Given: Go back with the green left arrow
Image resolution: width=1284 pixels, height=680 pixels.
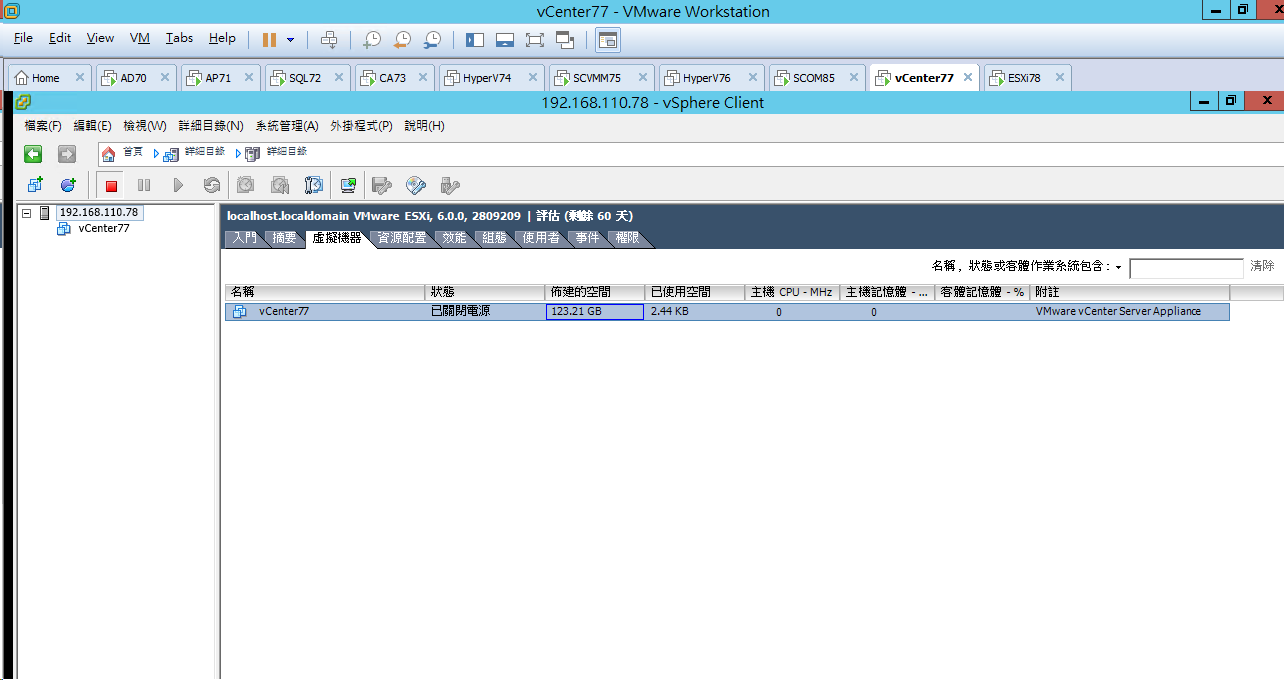Looking at the screenshot, I should coord(33,153).
